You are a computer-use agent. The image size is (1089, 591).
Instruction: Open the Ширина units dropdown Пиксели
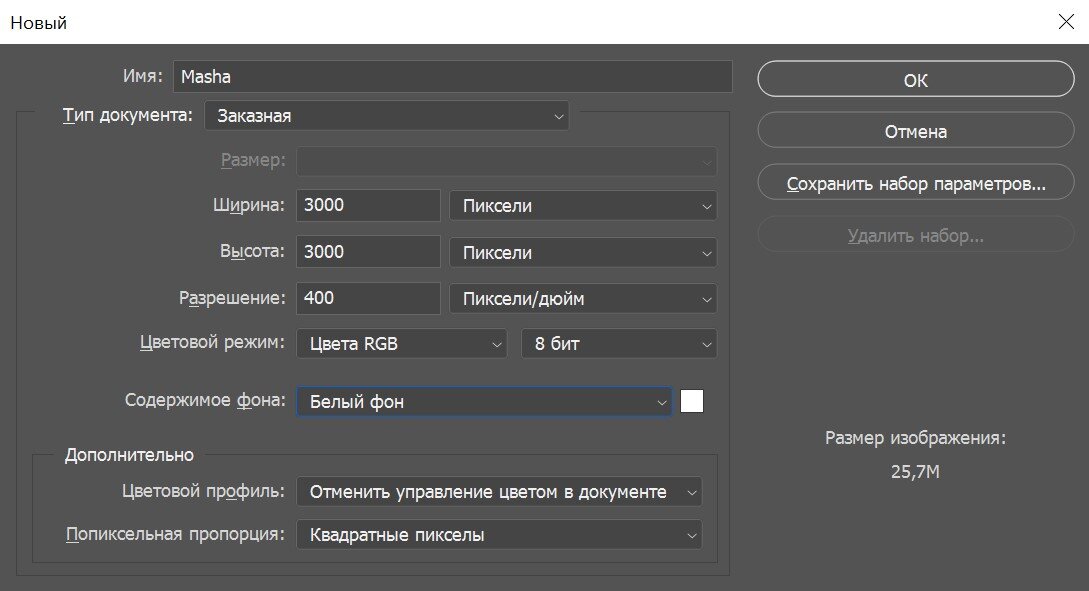pos(583,206)
